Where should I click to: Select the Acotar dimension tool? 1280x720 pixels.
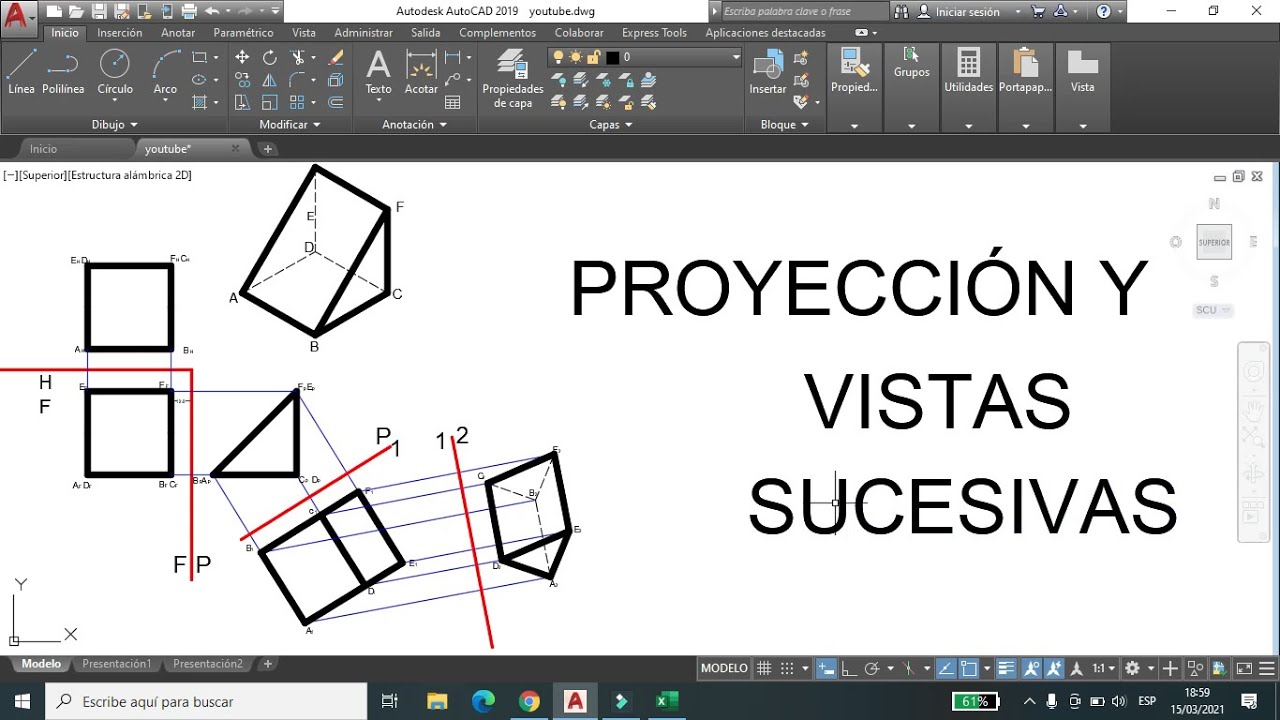pyautogui.click(x=421, y=72)
